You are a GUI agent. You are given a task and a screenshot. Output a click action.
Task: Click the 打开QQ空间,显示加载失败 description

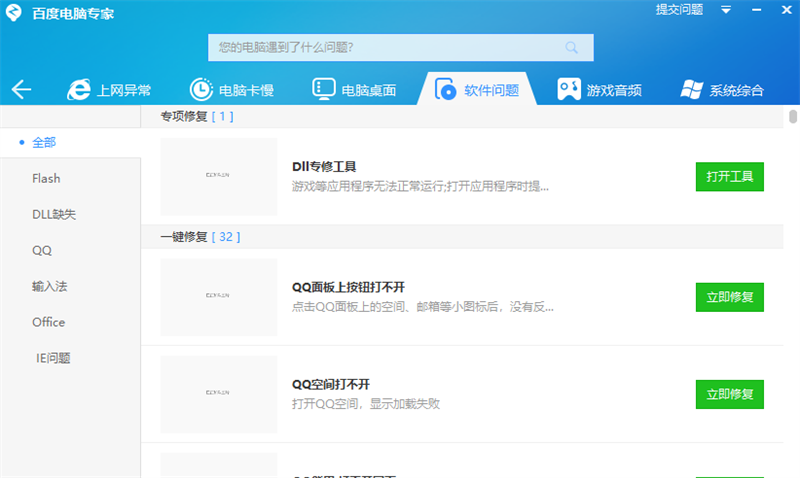point(365,404)
